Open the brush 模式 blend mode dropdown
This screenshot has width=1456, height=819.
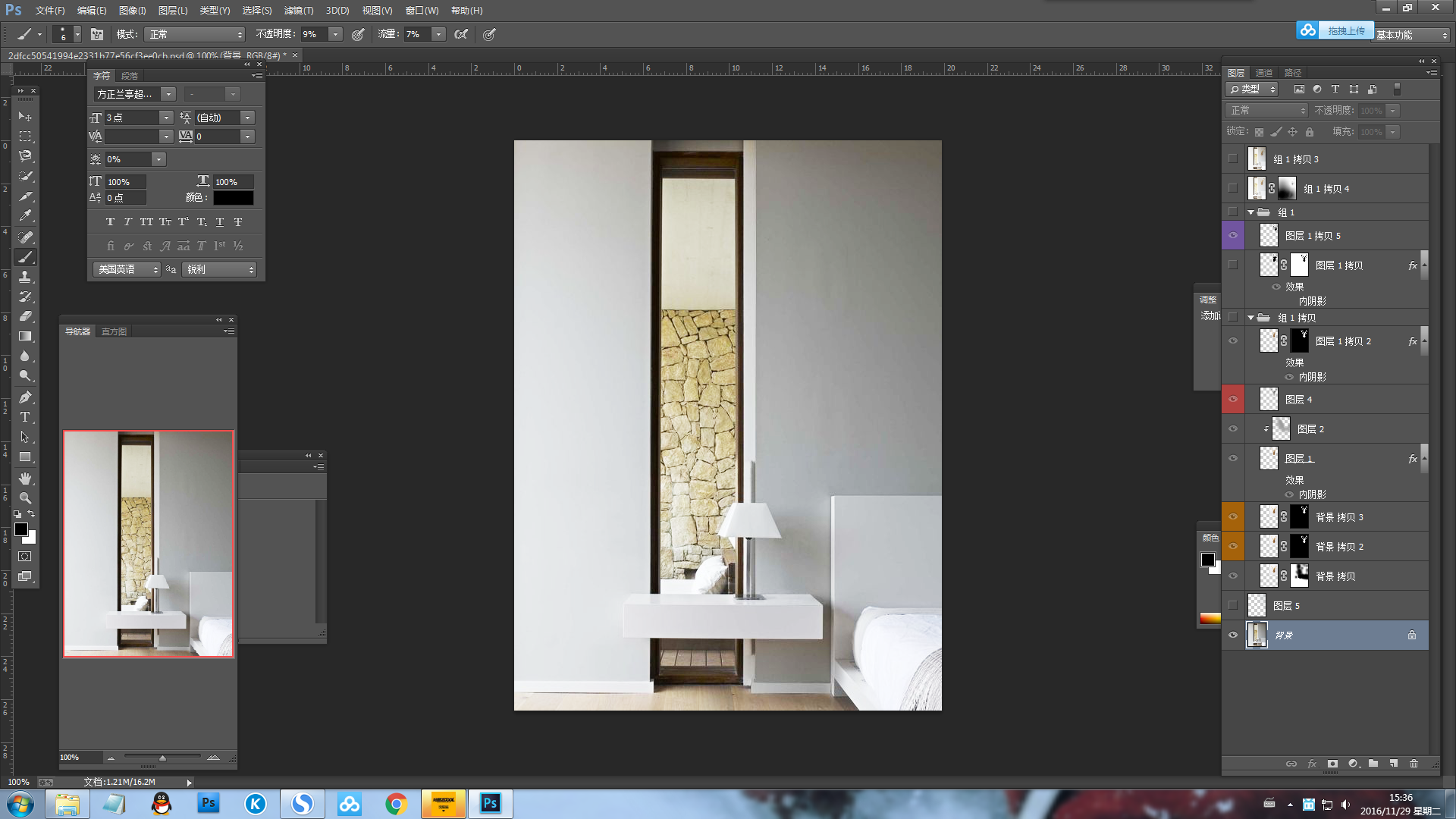pyautogui.click(x=196, y=34)
